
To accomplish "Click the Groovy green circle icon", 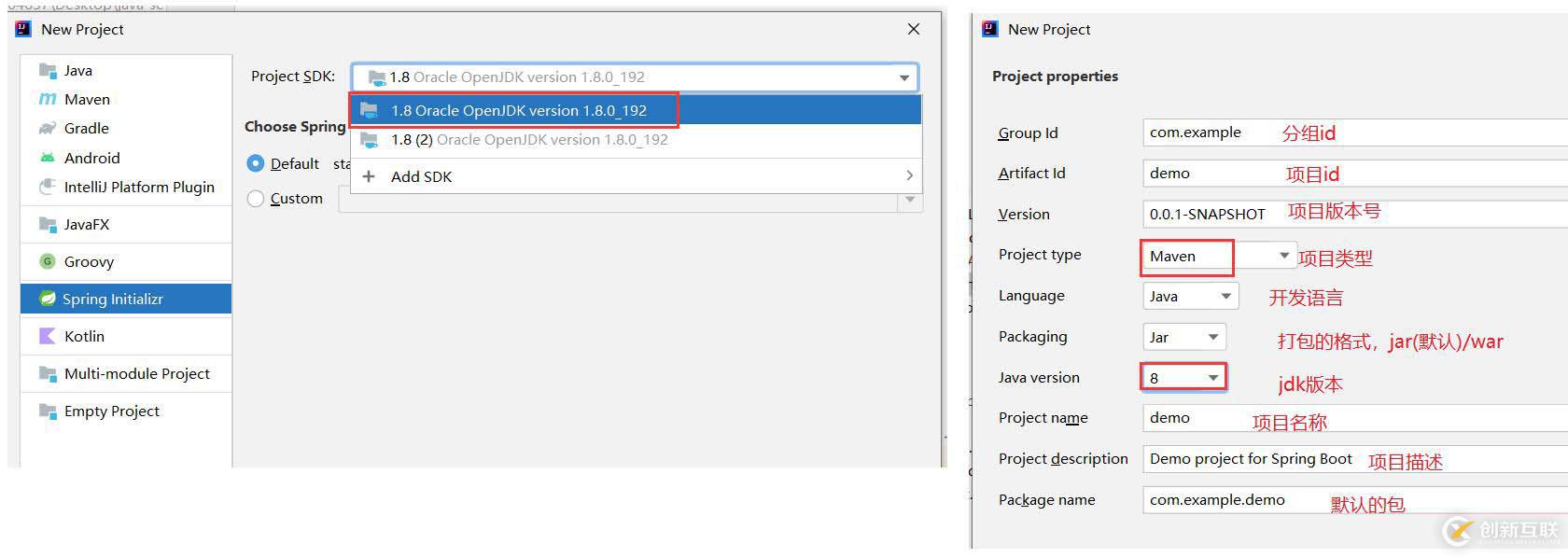I will pos(48,261).
